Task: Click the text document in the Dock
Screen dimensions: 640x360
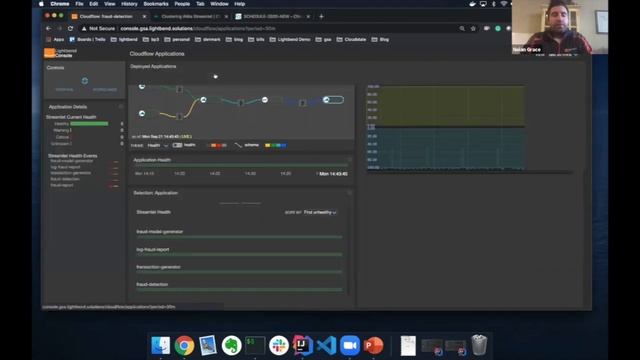Action: pos(408,346)
